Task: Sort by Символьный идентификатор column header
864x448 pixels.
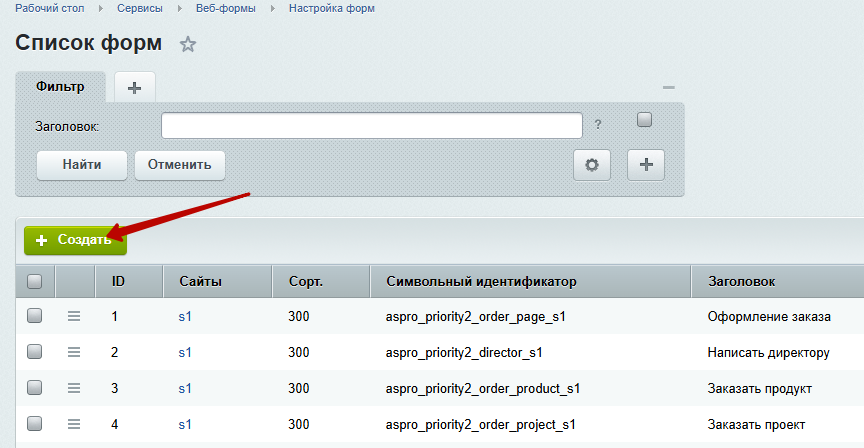Action: pyautogui.click(x=480, y=282)
